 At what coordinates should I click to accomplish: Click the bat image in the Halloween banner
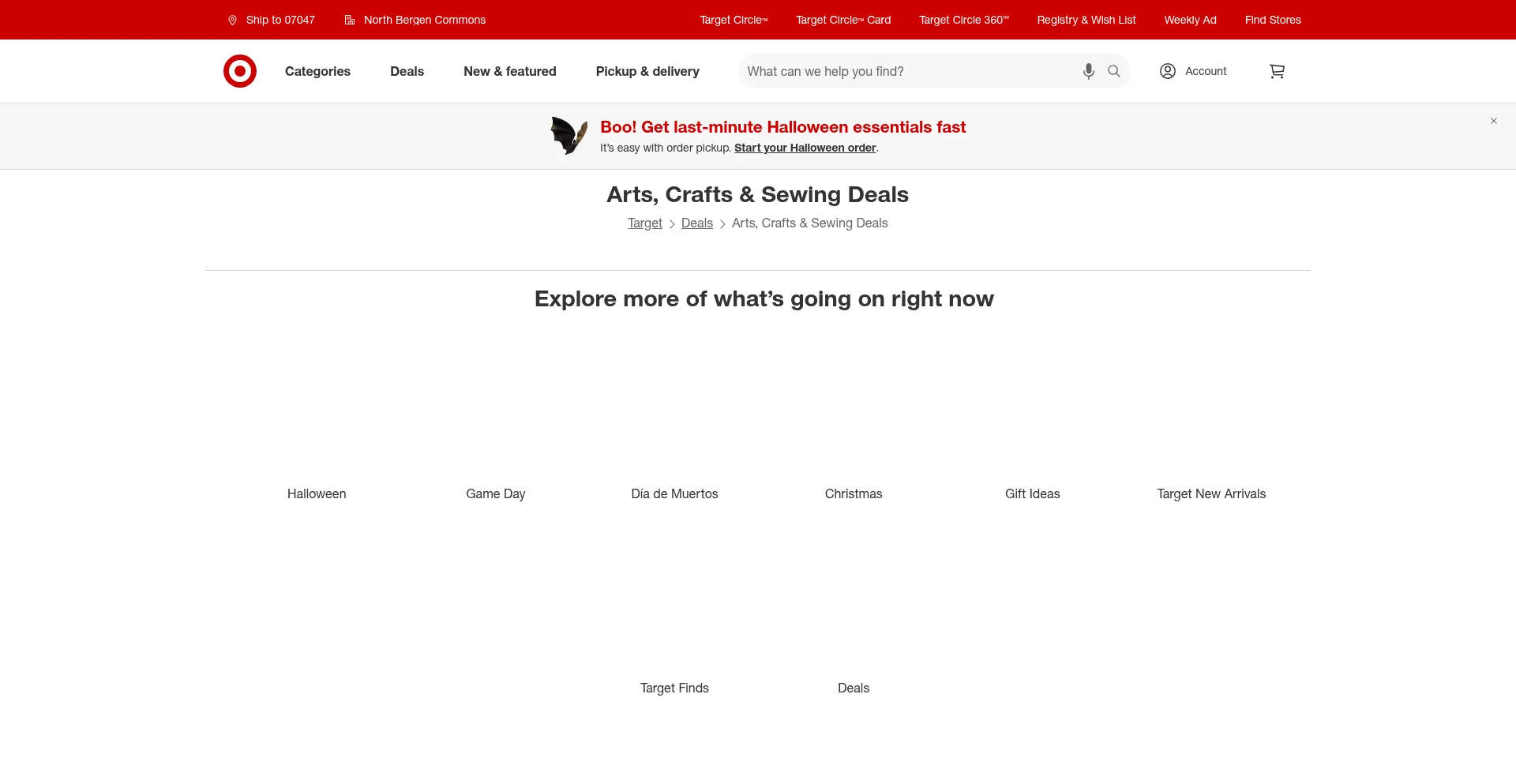click(568, 136)
